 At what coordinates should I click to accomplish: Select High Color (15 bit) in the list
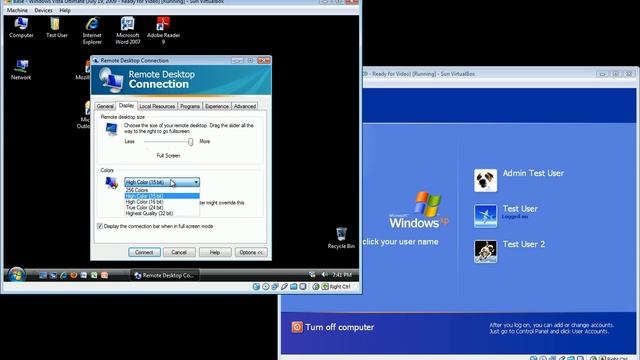coord(162,196)
